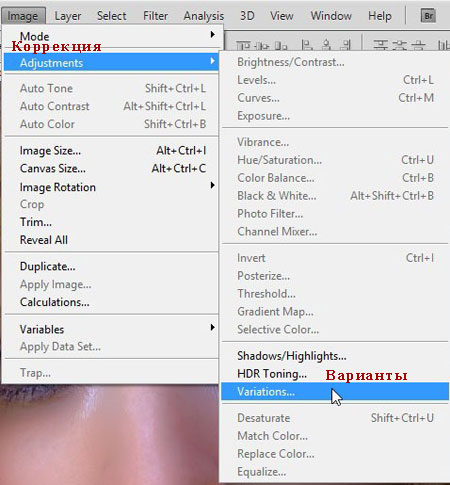Expand the Variables submenu arrow
The height and width of the screenshot is (485, 450).
[x=212, y=327]
